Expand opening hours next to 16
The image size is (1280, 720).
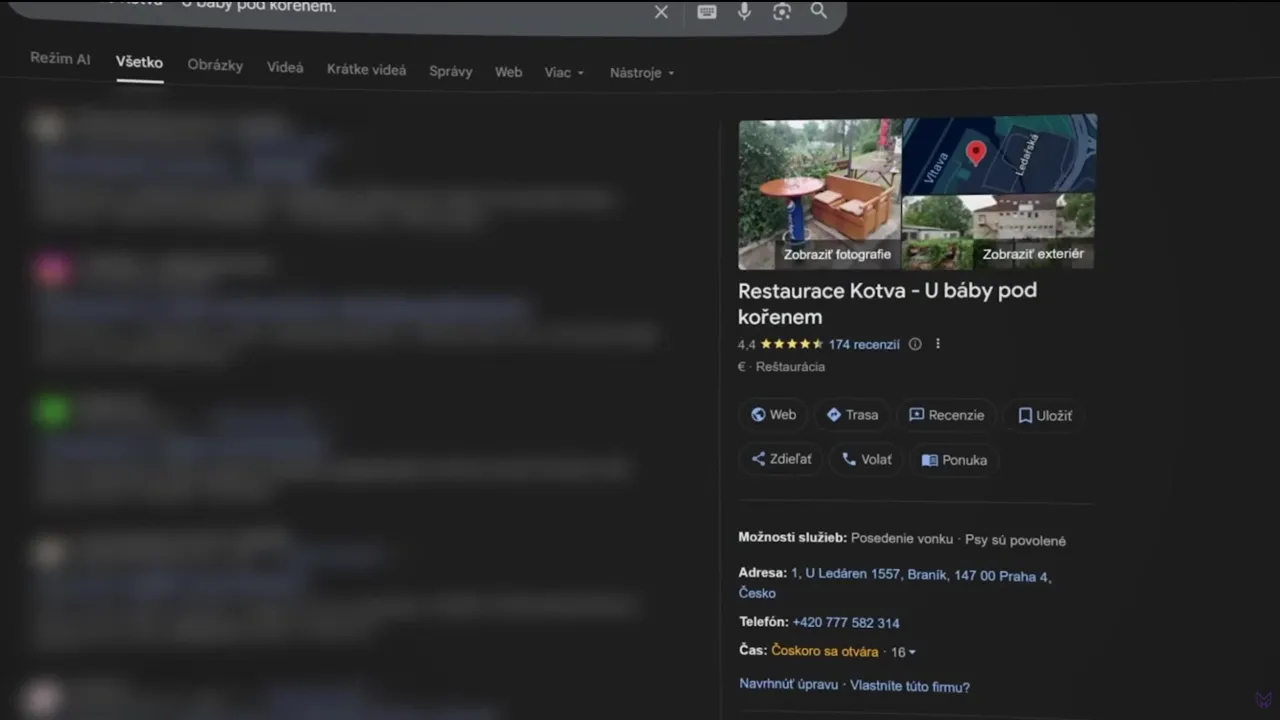[903, 652]
